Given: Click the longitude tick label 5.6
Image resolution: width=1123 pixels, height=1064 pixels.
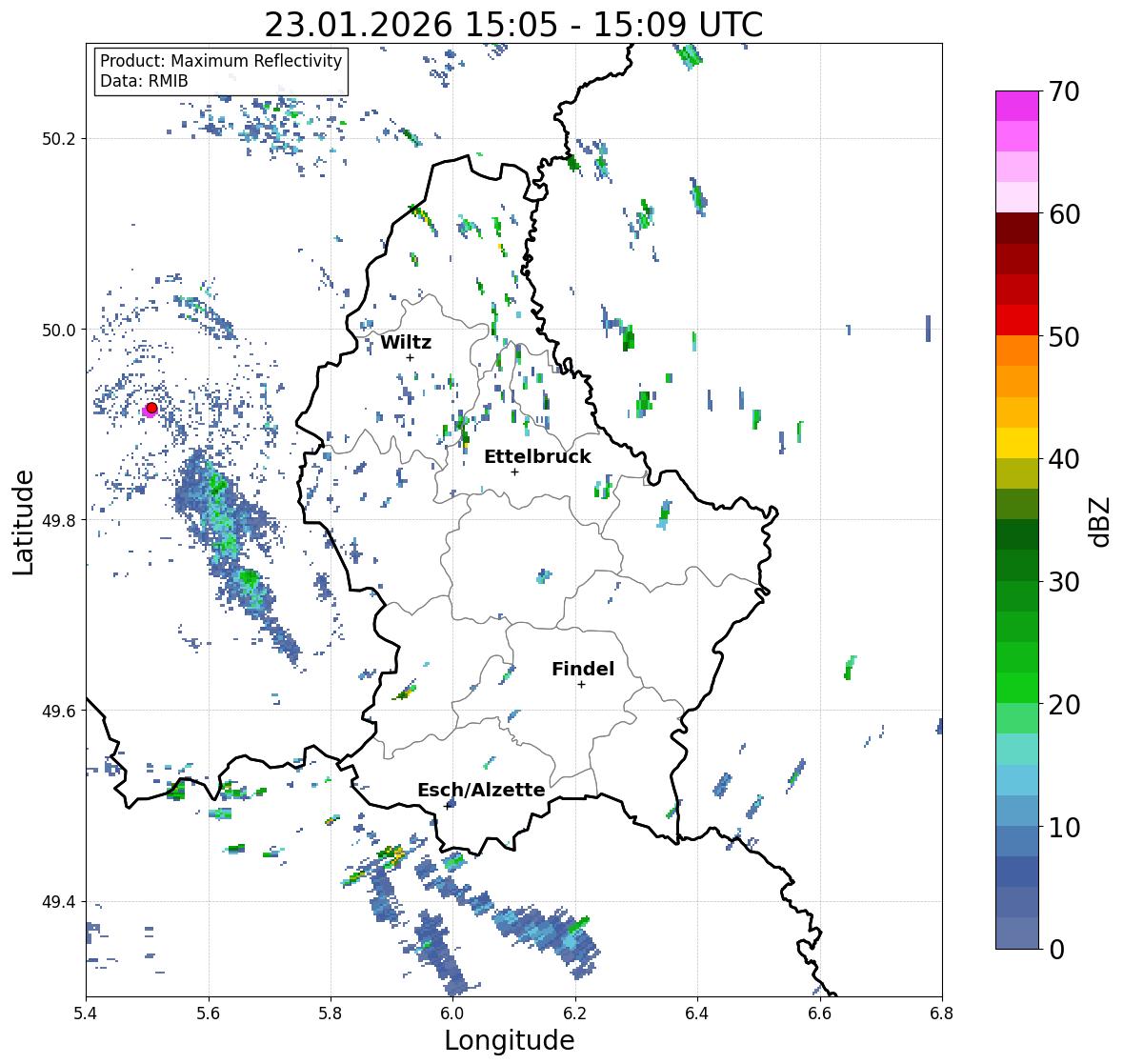Looking at the screenshot, I should (x=209, y=1013).
